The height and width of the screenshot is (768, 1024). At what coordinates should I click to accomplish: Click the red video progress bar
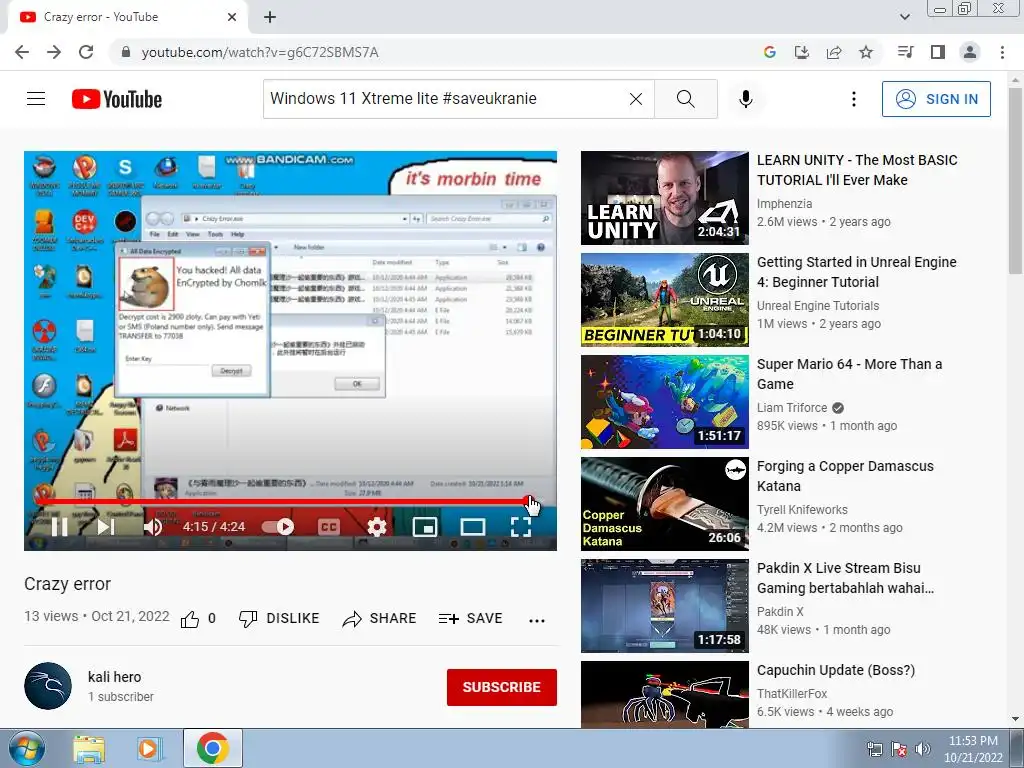tap(283, 502)
